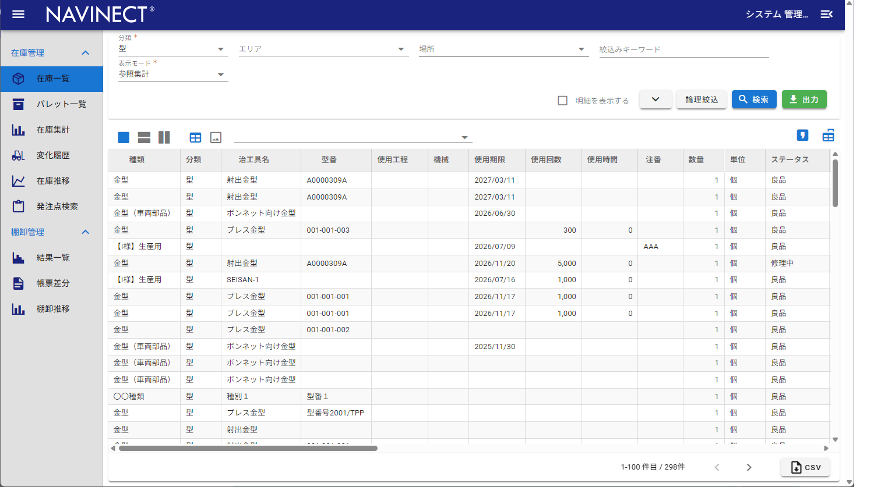882x488 pixels.
Task: Open 棚卸推移 via its bar chart icon
Action: click(x=19, y=309)
